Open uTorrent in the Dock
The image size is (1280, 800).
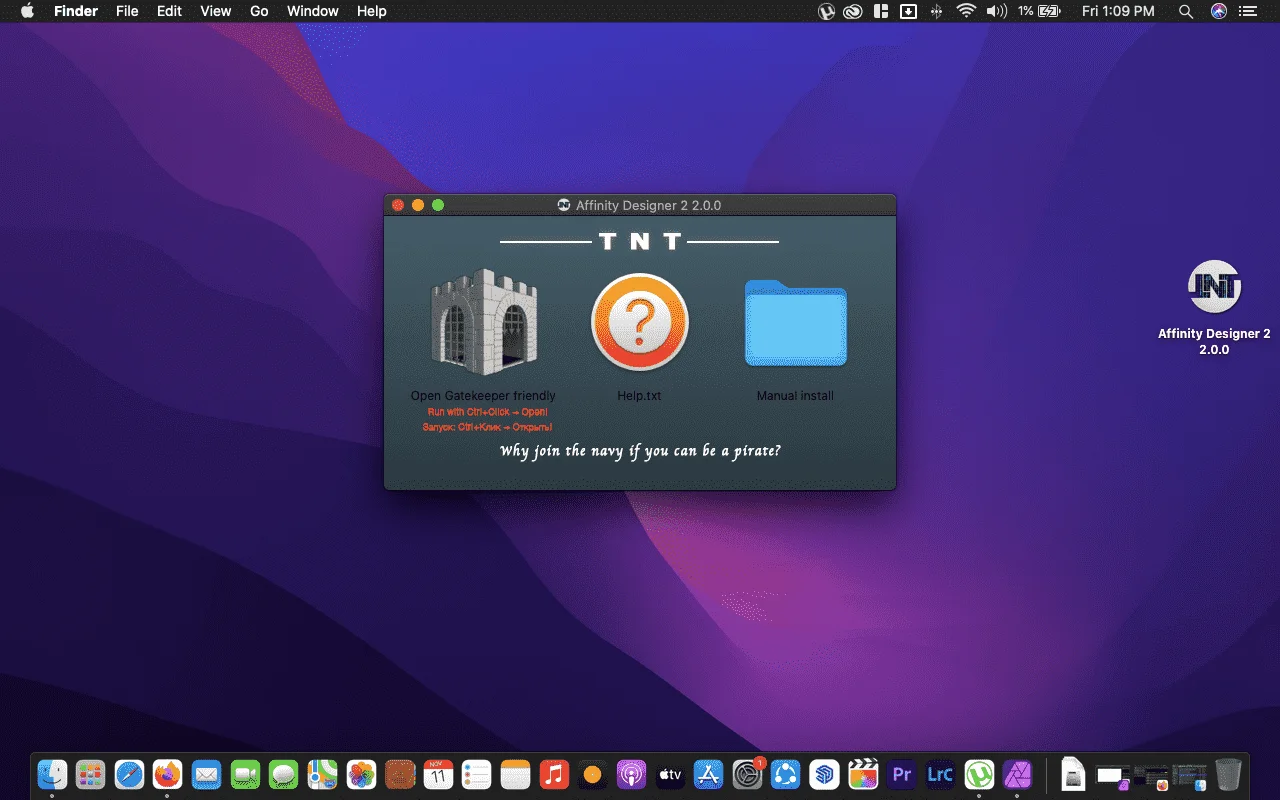pyautogui.click(x=979, y=774)
